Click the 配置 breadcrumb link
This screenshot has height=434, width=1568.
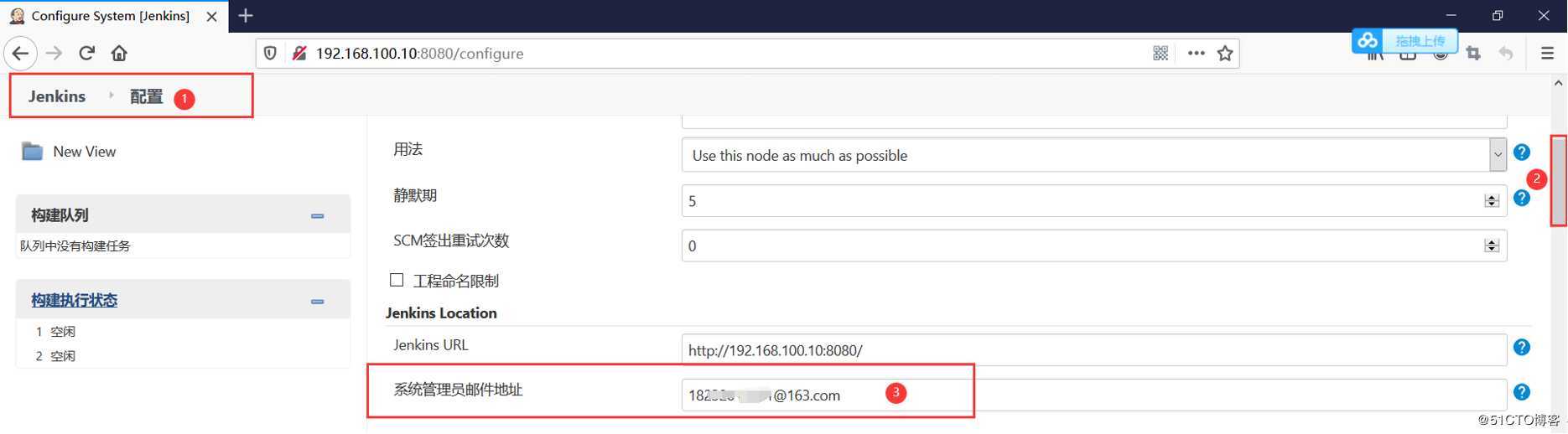(147, 96)
